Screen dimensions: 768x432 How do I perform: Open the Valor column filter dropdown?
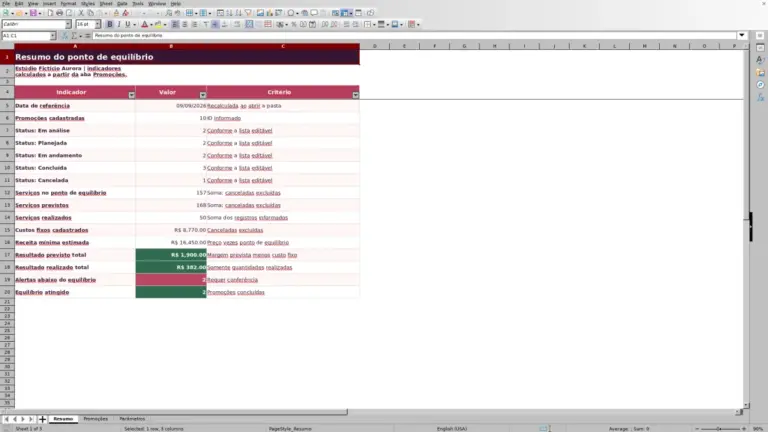(203, 95)
